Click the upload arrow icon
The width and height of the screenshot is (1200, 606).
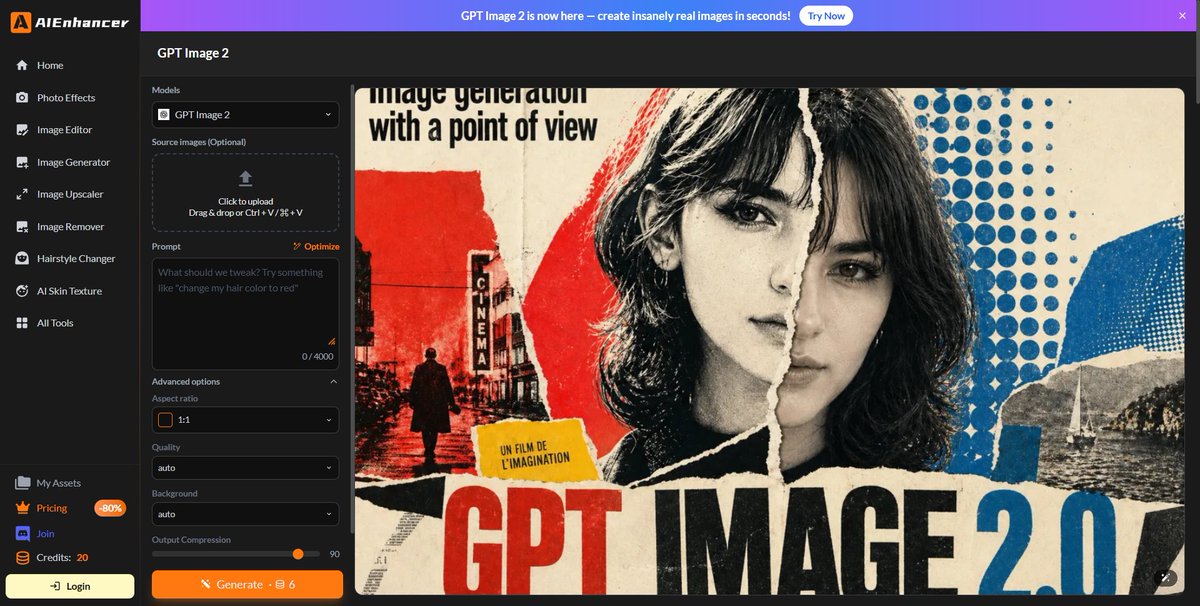[245, 179]
